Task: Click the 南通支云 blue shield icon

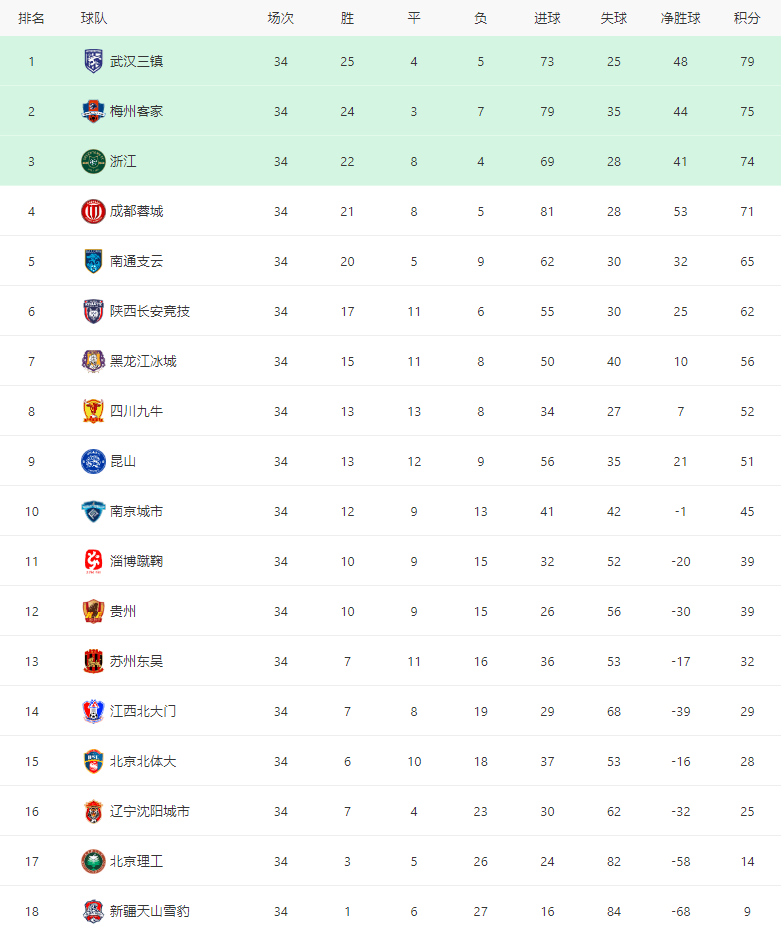Action: [93, 261]
